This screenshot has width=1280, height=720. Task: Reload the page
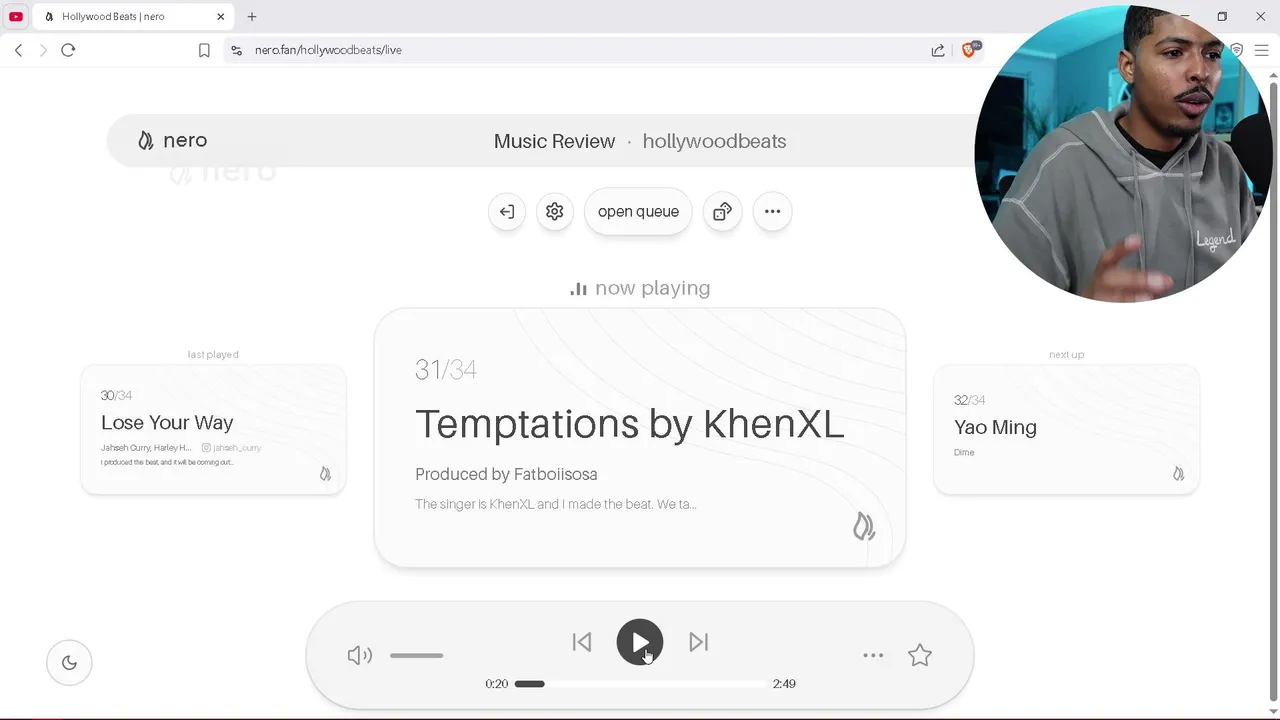click(x=68, y=50)
